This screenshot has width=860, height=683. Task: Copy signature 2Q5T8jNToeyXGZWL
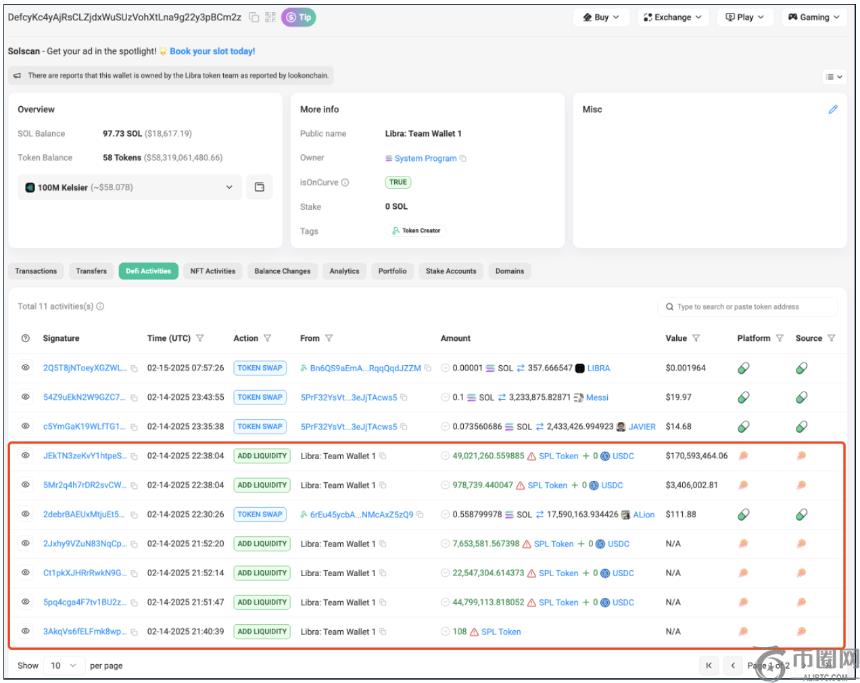pos(135,368)
